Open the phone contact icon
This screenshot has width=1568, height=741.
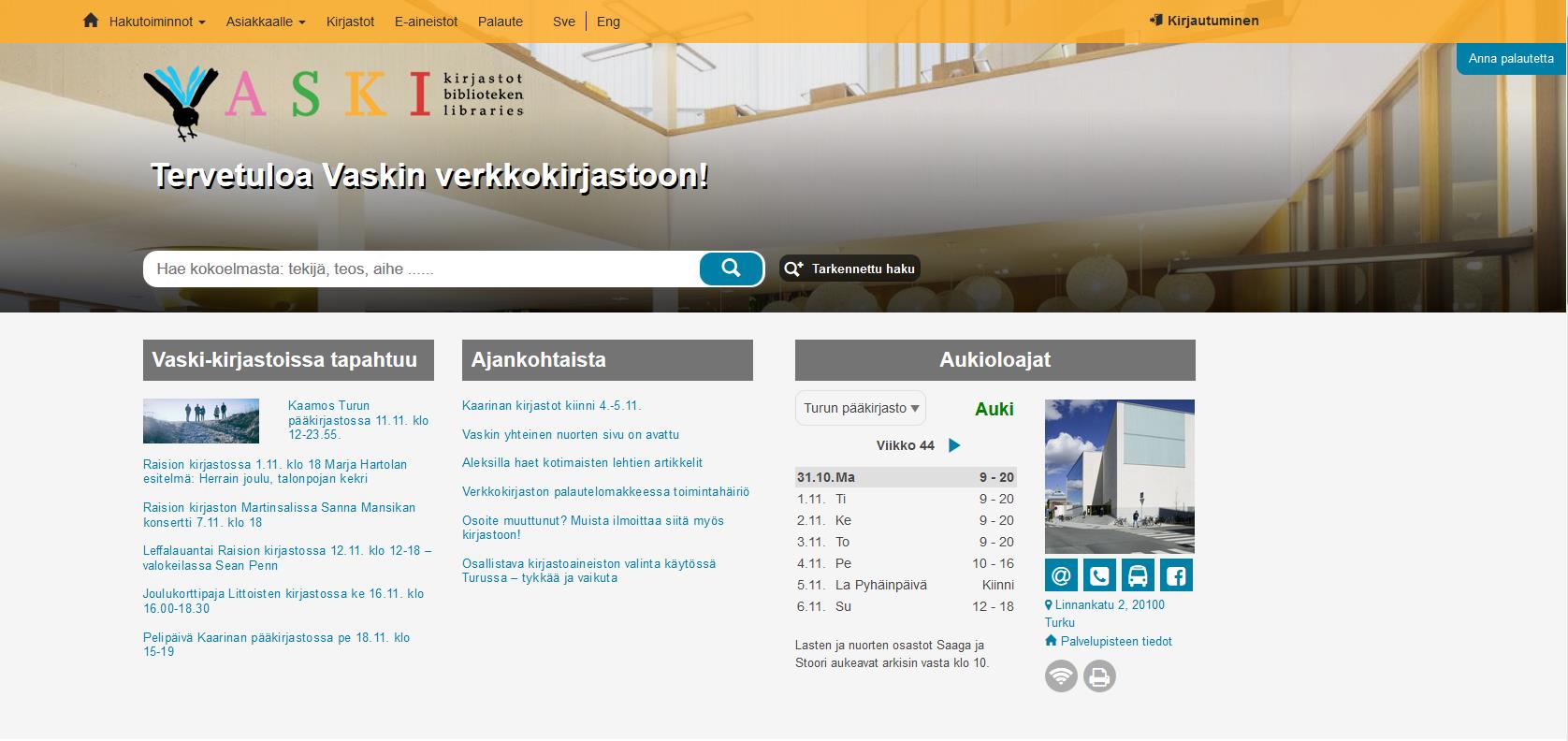tap(1099, 575)
